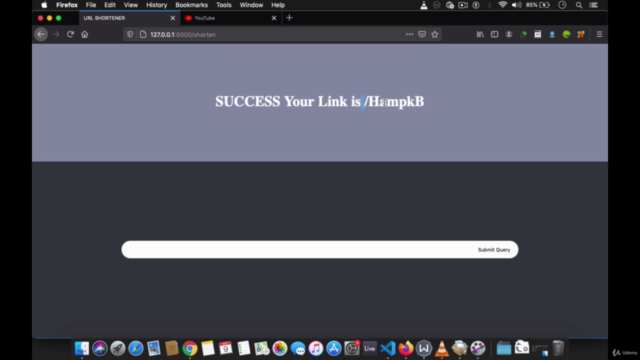Screen dimensions: 640x360
Task: Launch Siri from the Dock
Action: (100, 348)
